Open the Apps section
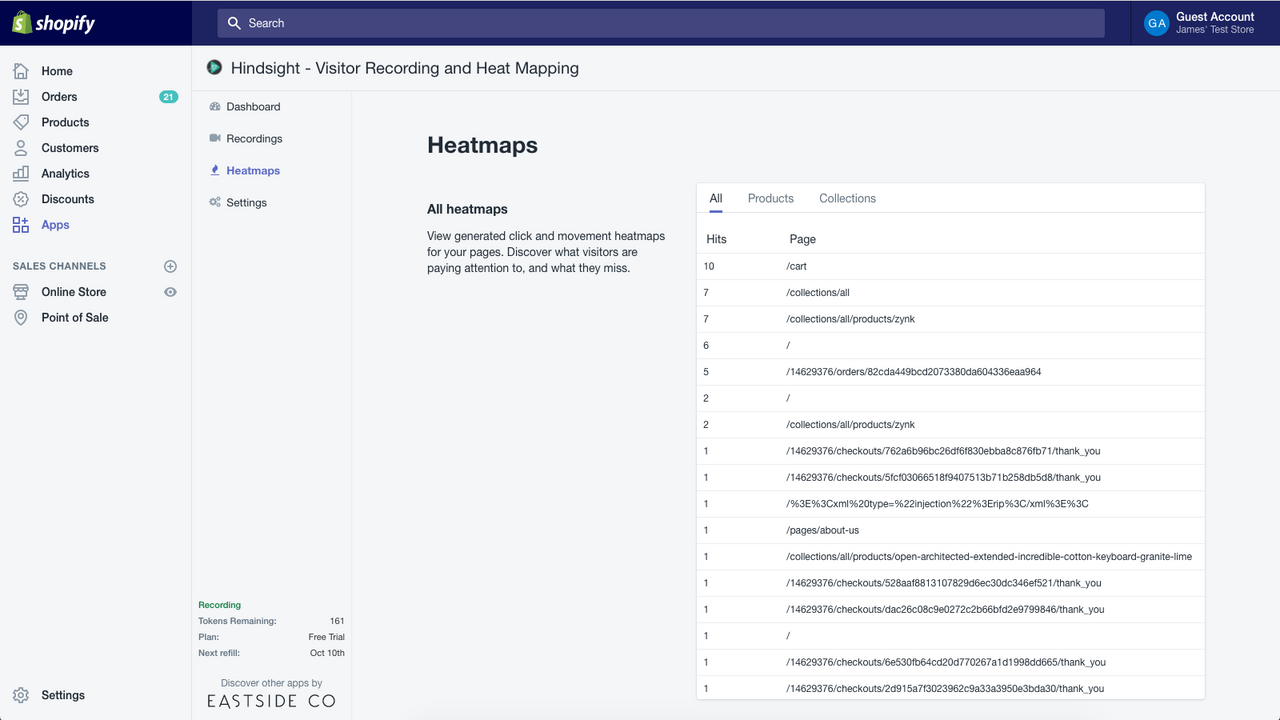This screenshot has height=720, width=1280. coord(55,225)
